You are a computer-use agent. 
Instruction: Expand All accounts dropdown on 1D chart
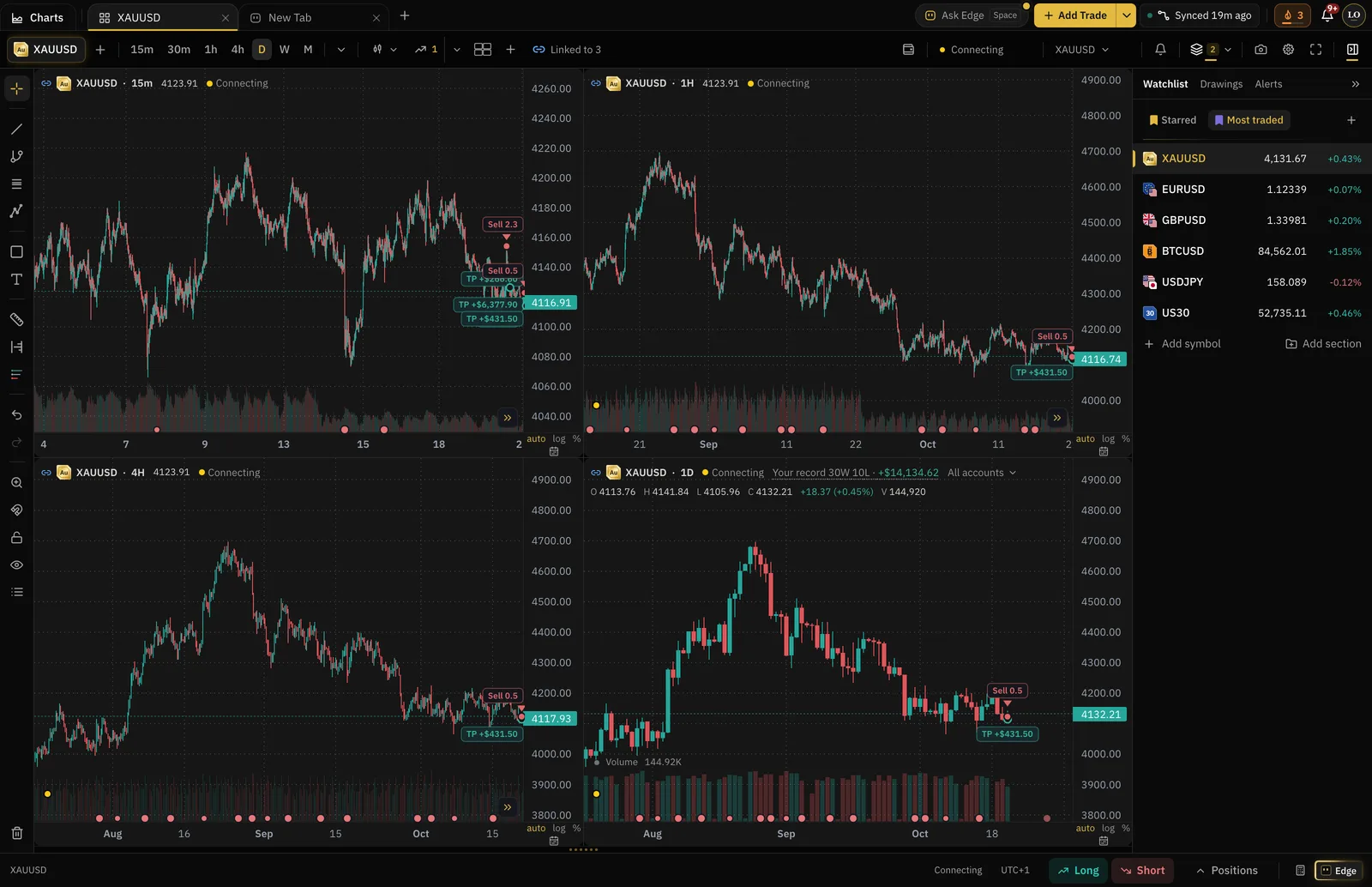point(982,473)
